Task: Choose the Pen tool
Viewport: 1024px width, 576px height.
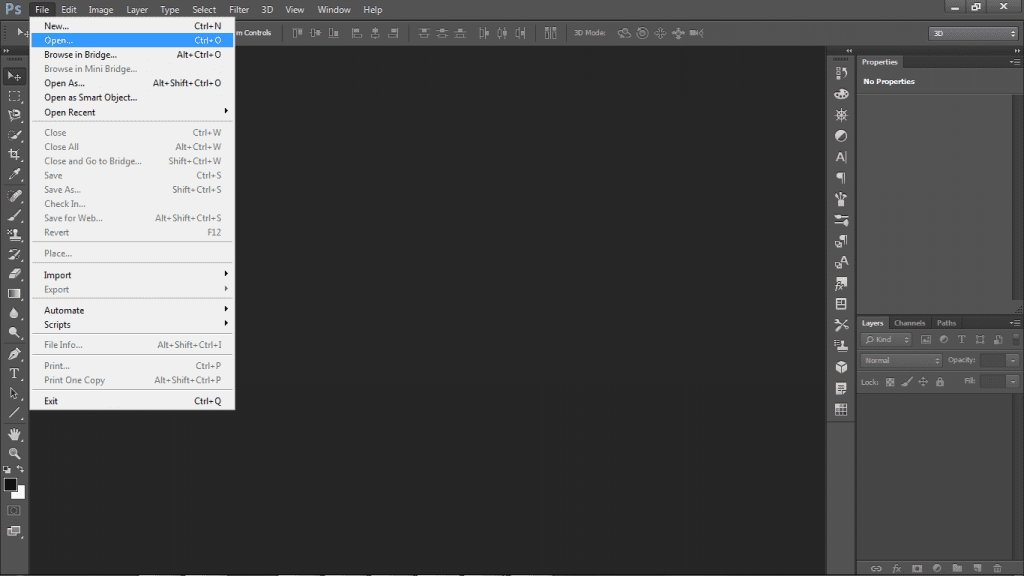Action: point(15,354)
